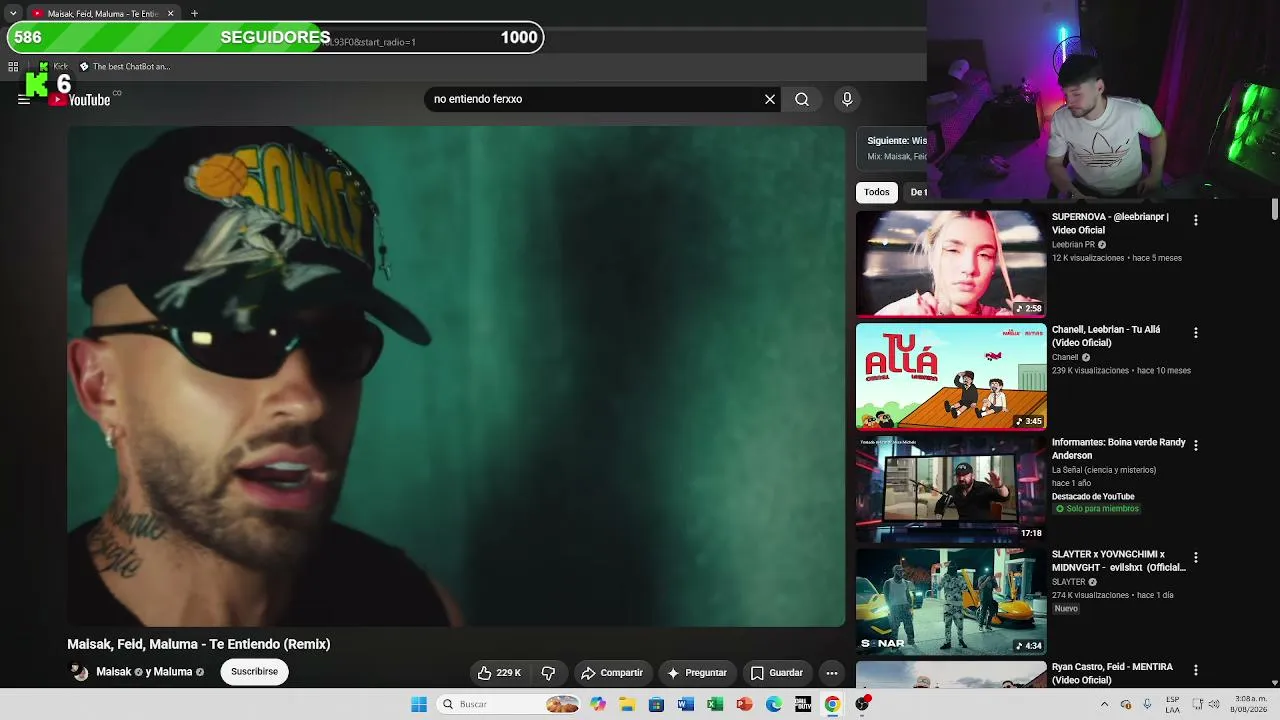Click the 'SLAYTER x YOVNGCHIMI' video title

coord(1118,561)
